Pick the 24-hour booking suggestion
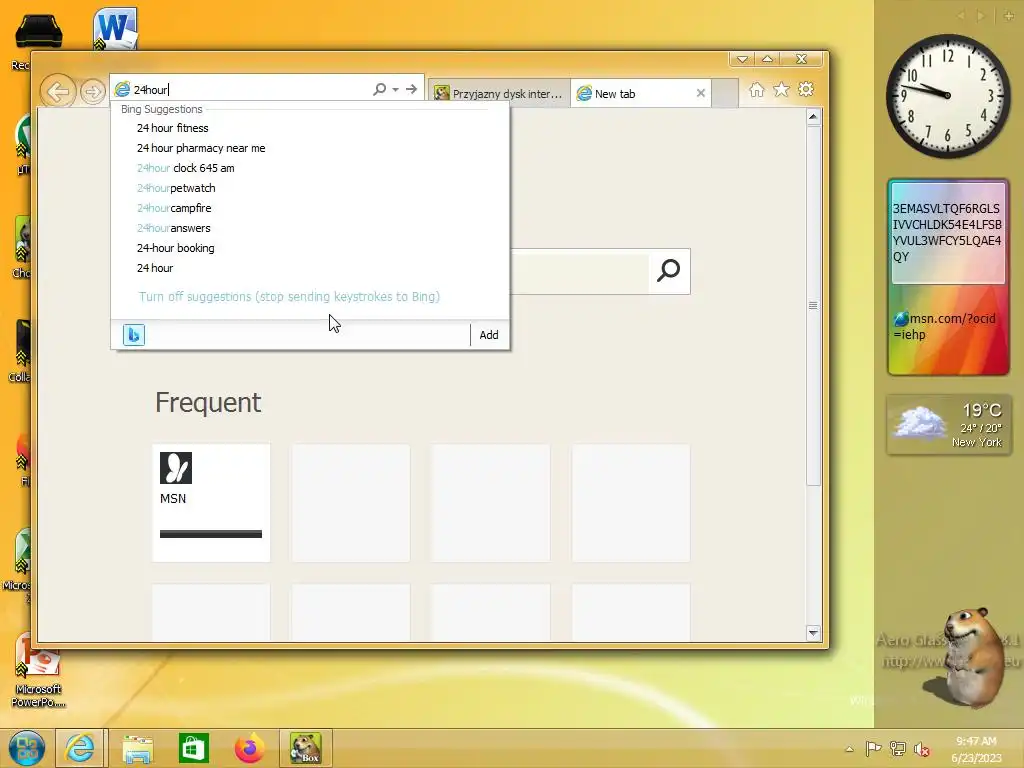This screenshot has width=1024, height=768. coord(310,248)
